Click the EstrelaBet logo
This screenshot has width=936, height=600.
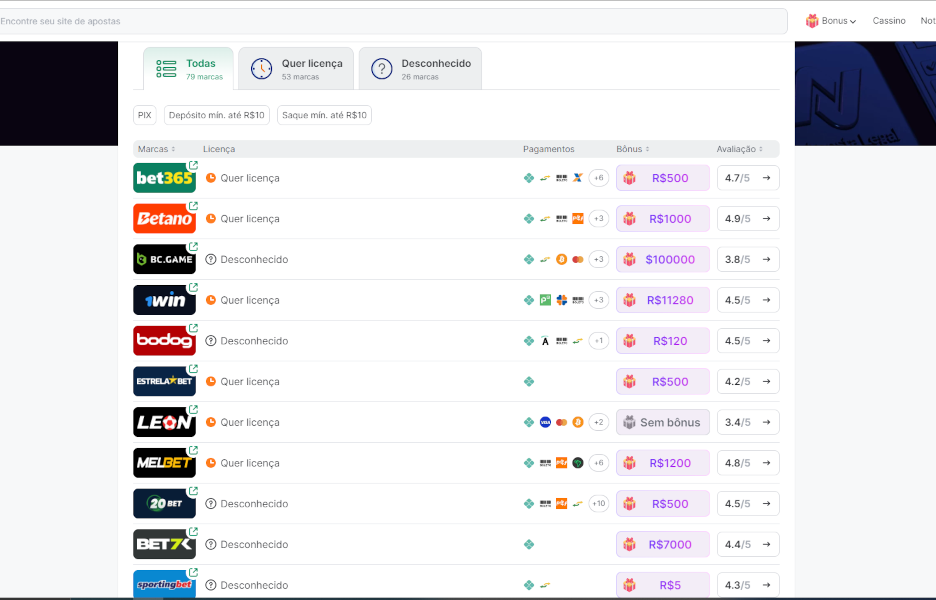[164, 381]
